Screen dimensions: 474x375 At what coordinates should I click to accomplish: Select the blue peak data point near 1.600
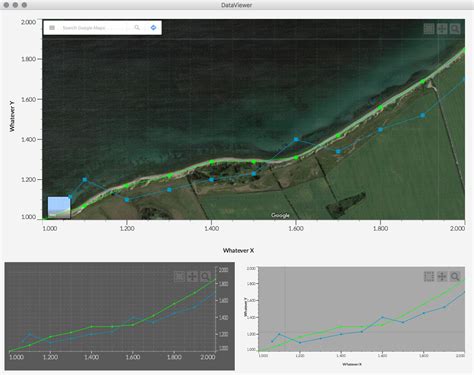tap(296, 139)
